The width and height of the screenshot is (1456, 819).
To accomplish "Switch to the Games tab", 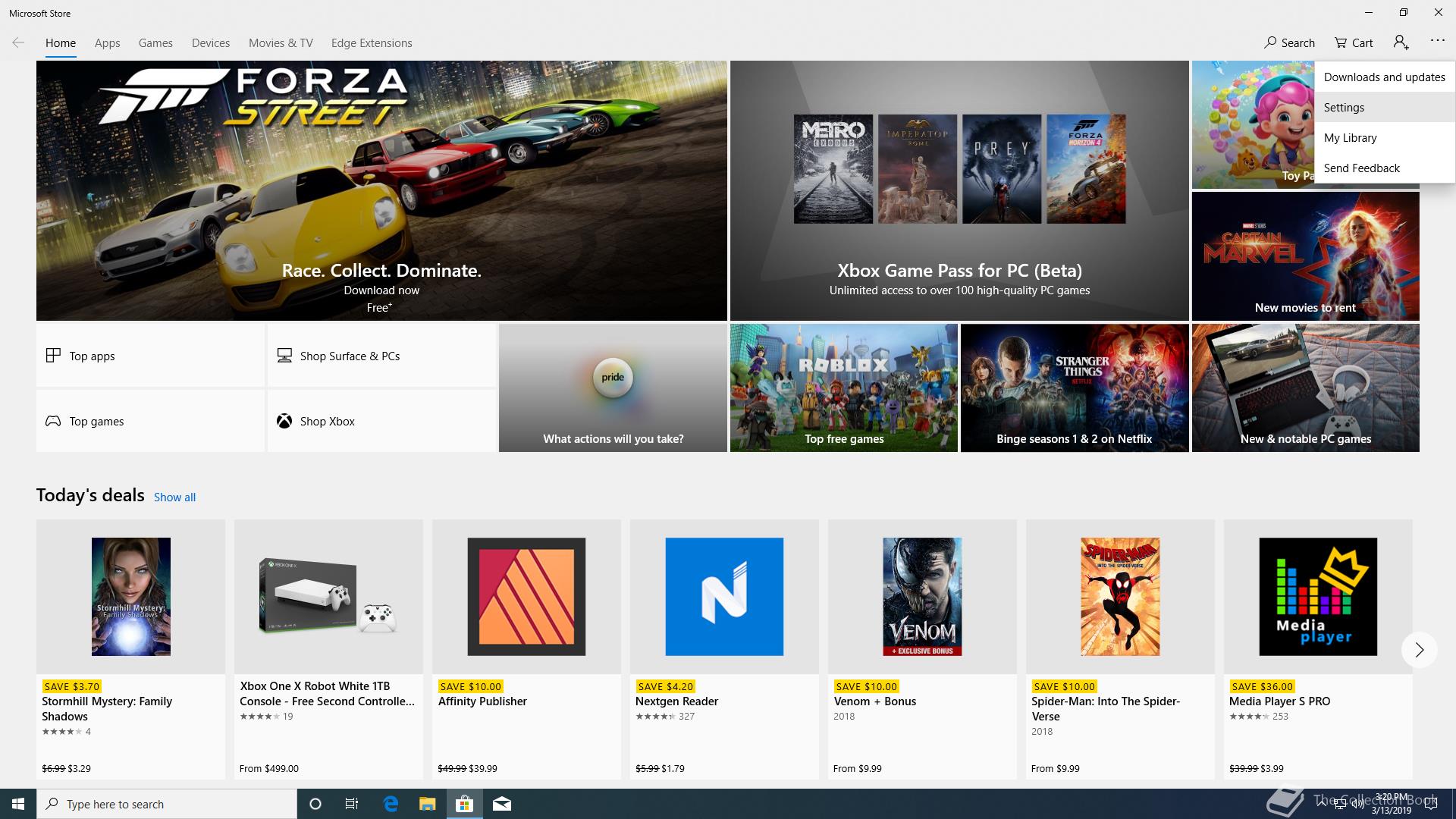I will tap(155, 43).
